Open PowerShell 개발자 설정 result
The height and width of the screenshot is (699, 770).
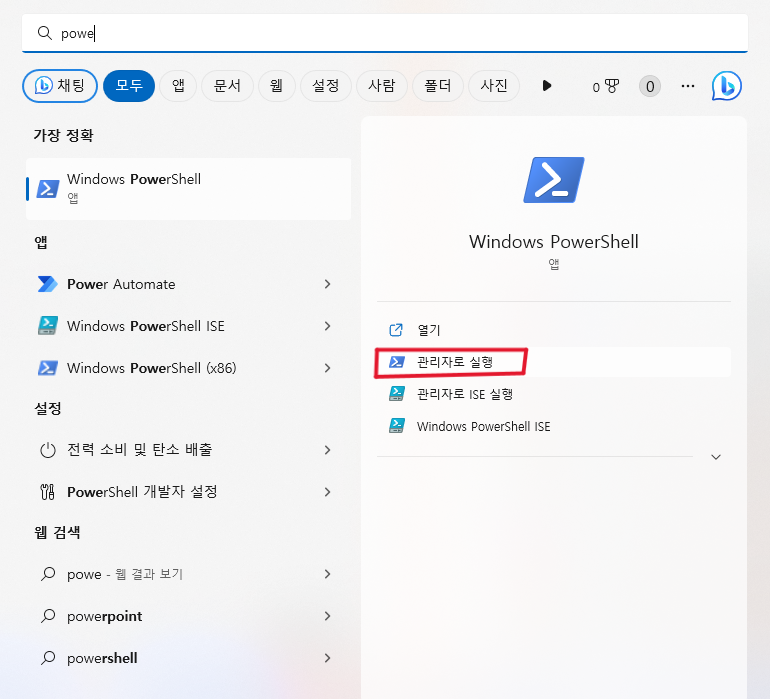click(189, 492)
